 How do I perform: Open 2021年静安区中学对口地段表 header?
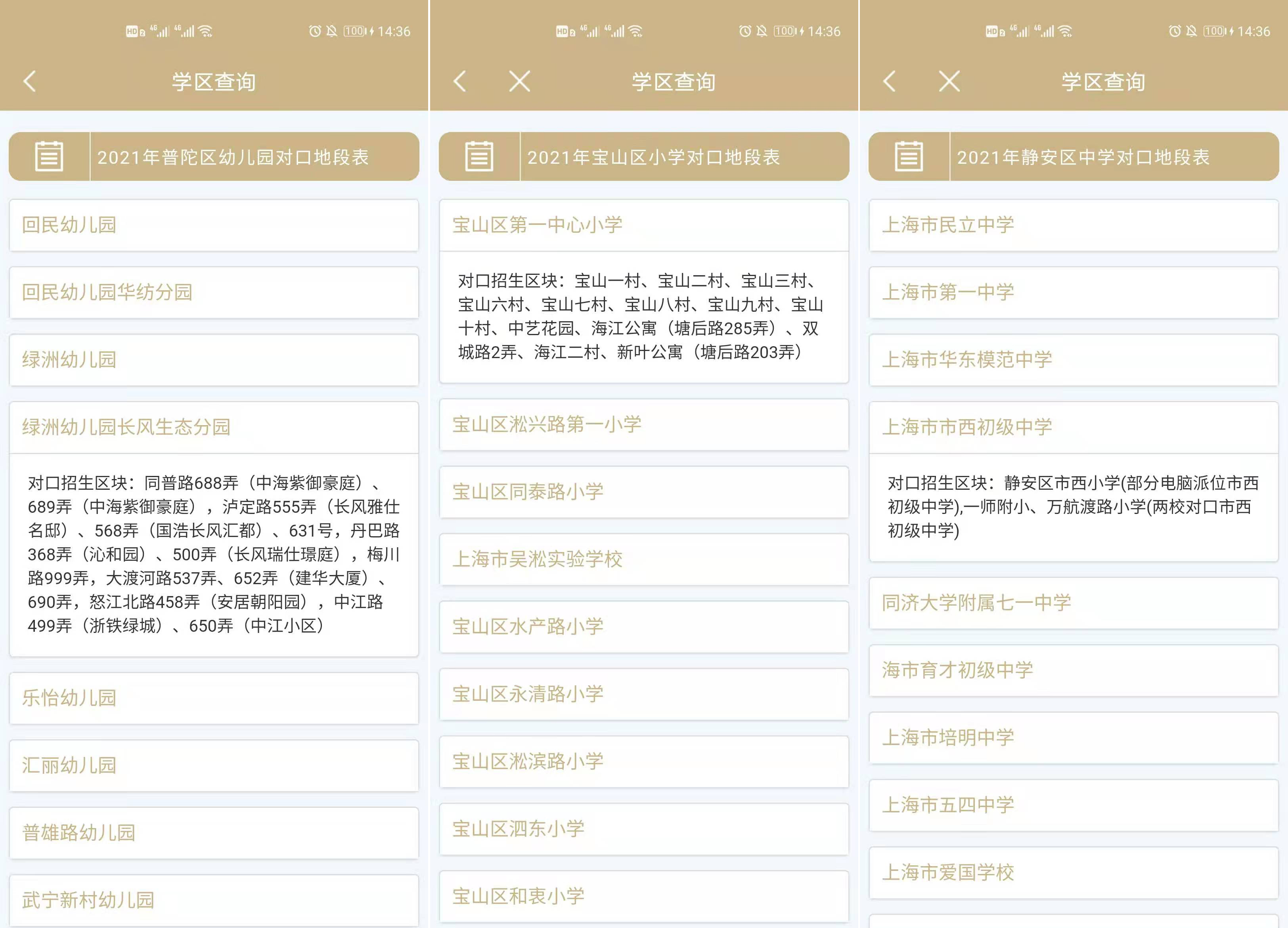pyautogui.click(x=1083, y=157)
